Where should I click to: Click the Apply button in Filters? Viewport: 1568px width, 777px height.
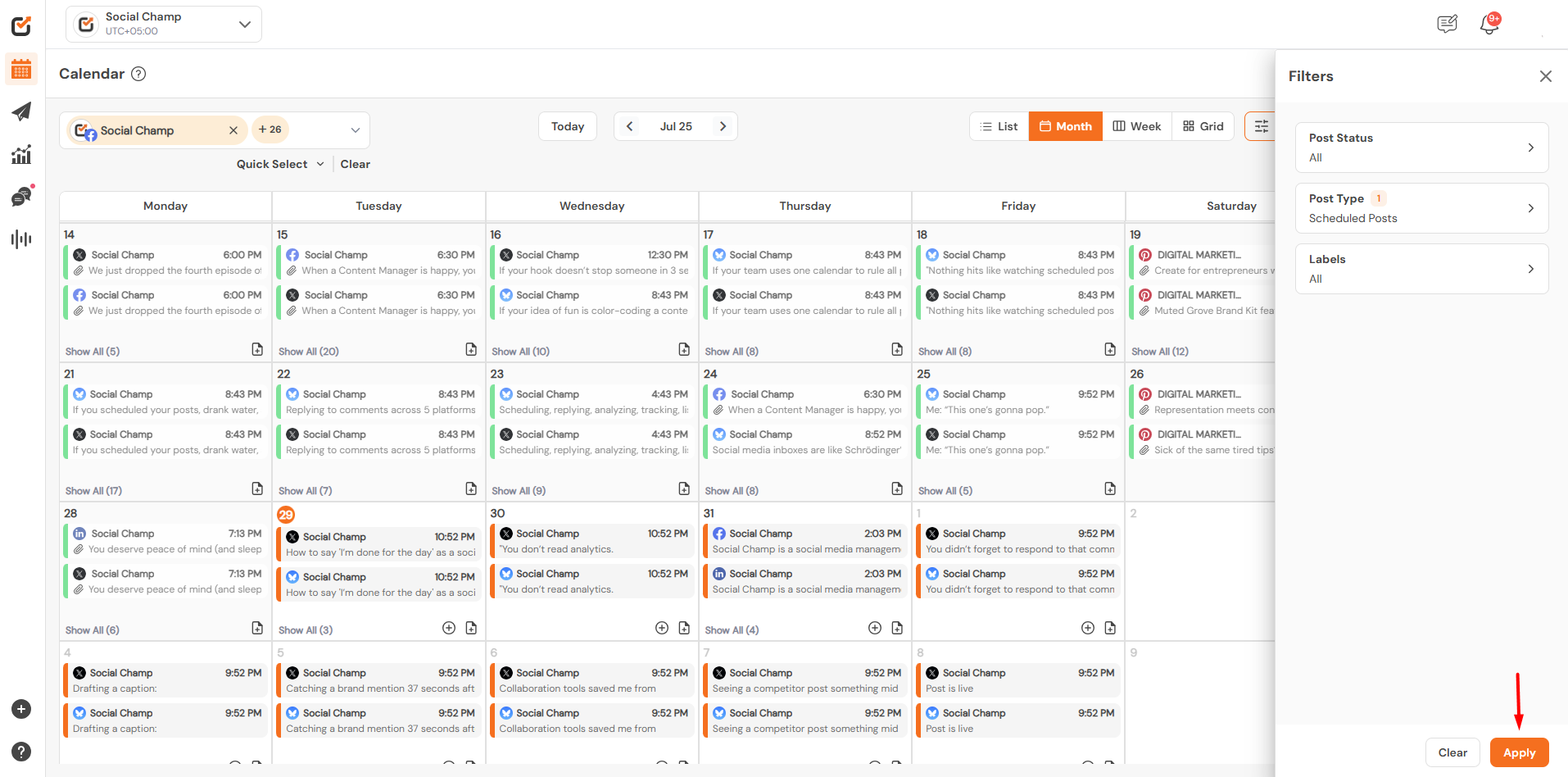pos(1519,752)
